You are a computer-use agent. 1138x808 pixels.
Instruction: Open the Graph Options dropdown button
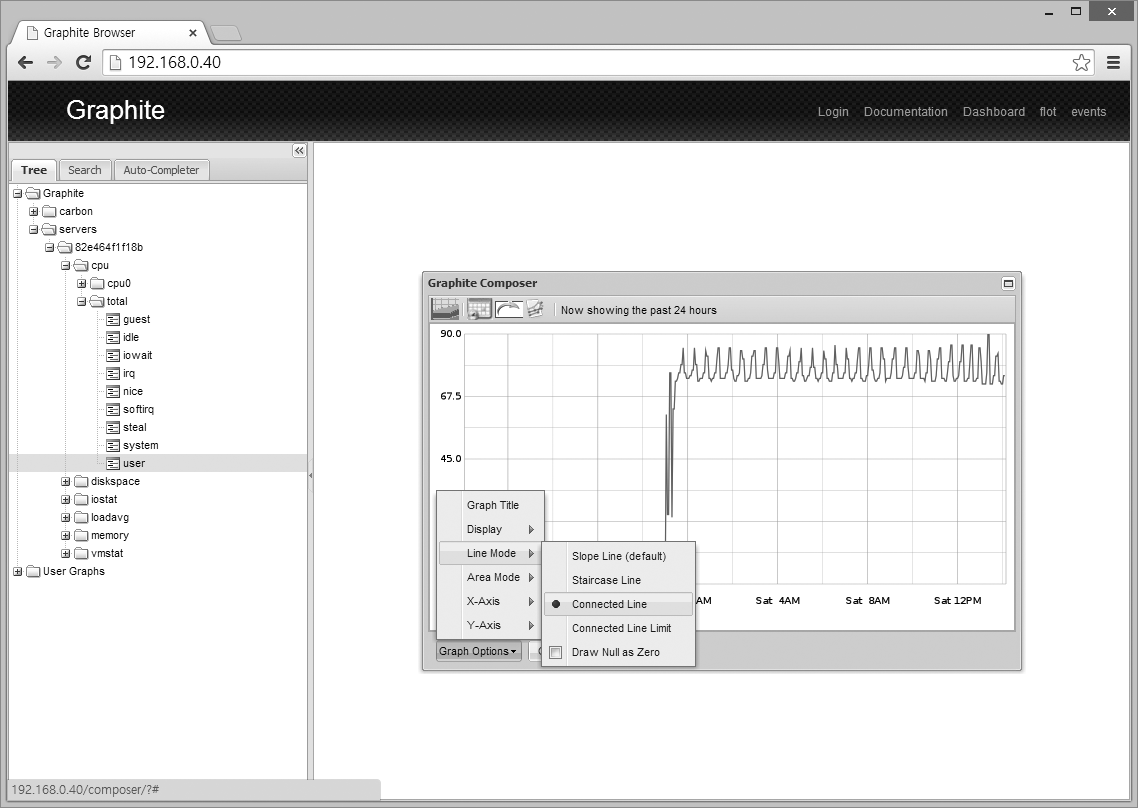(x=478, y=652)
